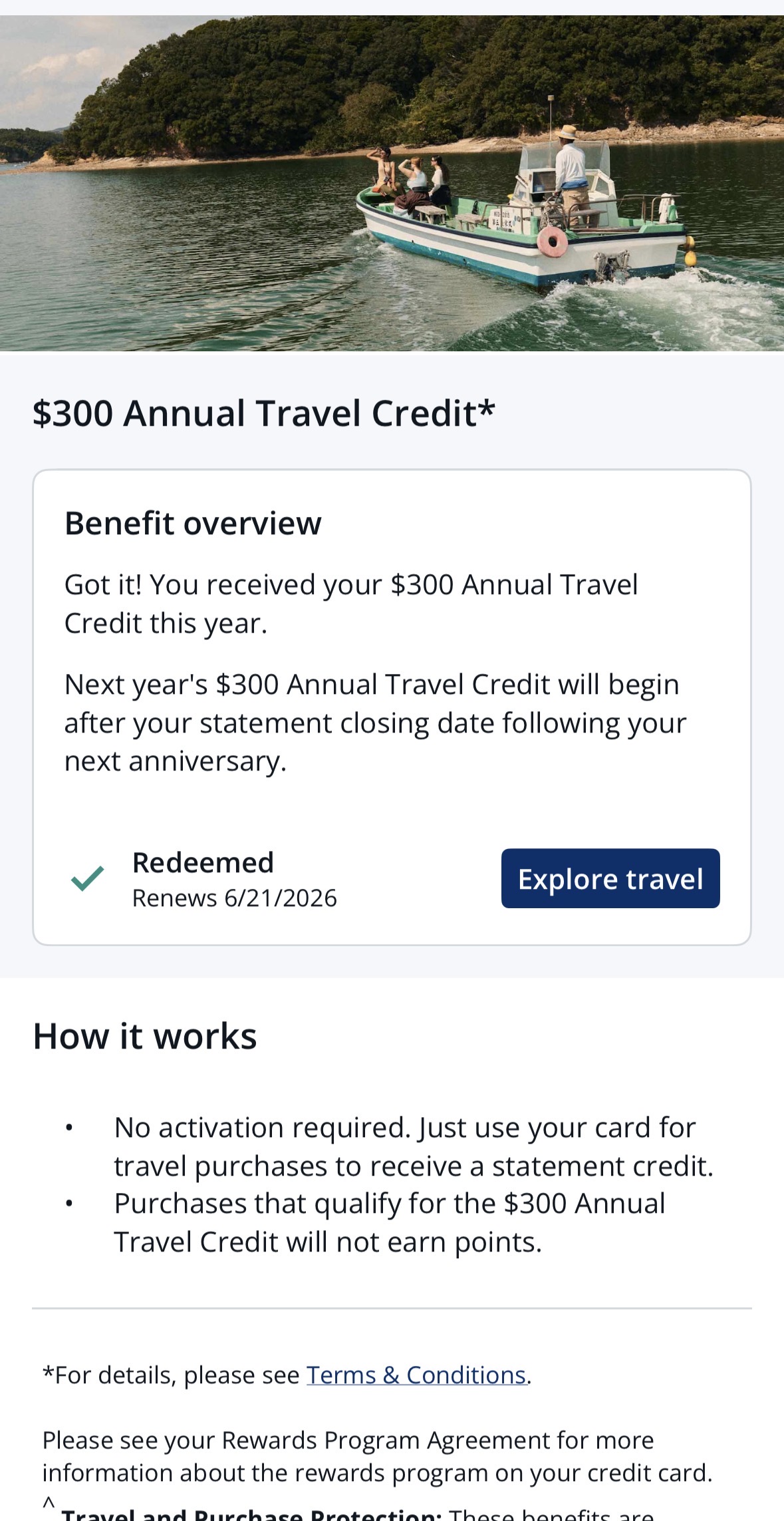Open the Terms & Conditions link
The image size is (784, 1521).
pos(416,1375)
